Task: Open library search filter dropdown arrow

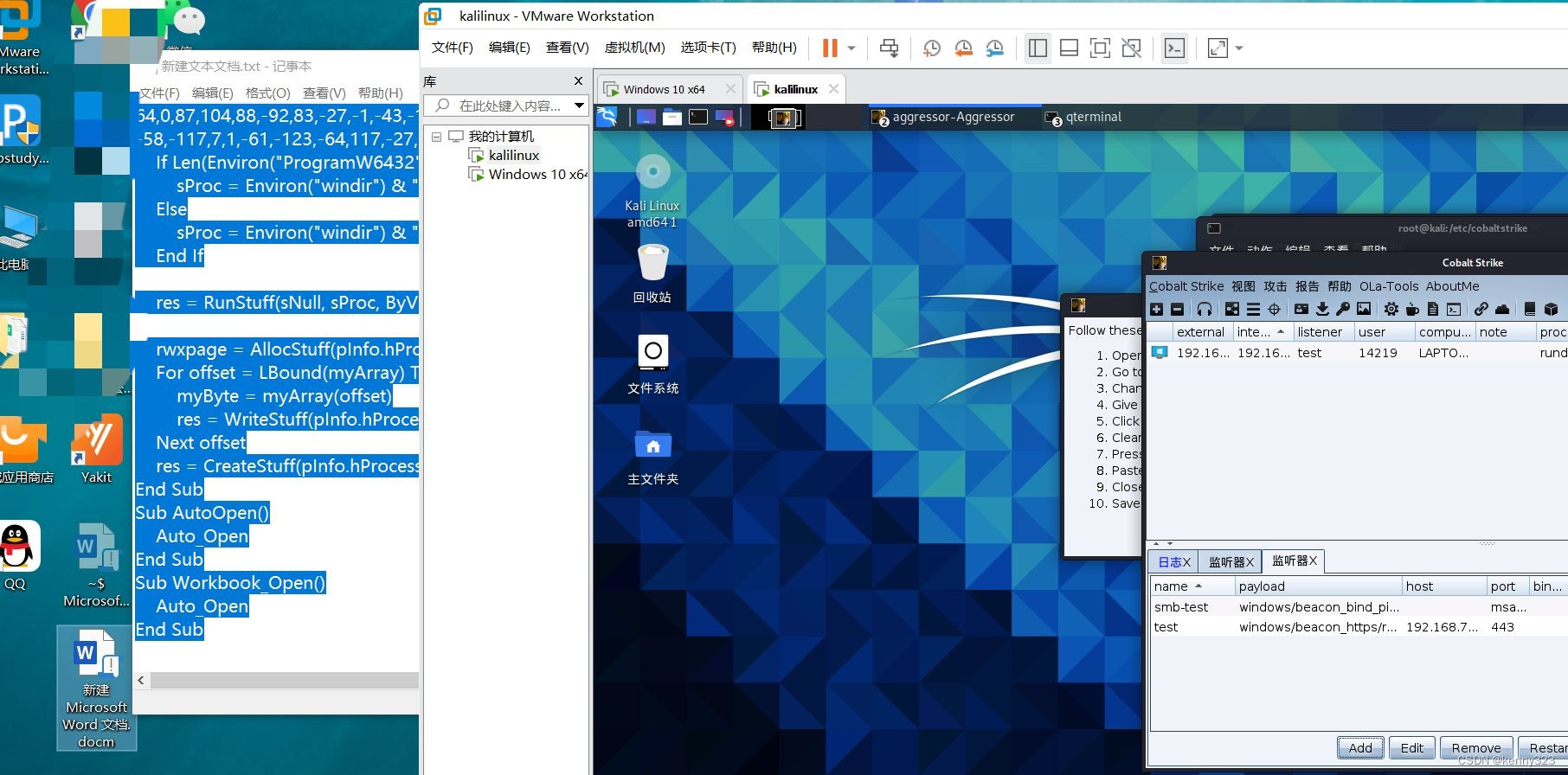Action: tap(579, 106)
